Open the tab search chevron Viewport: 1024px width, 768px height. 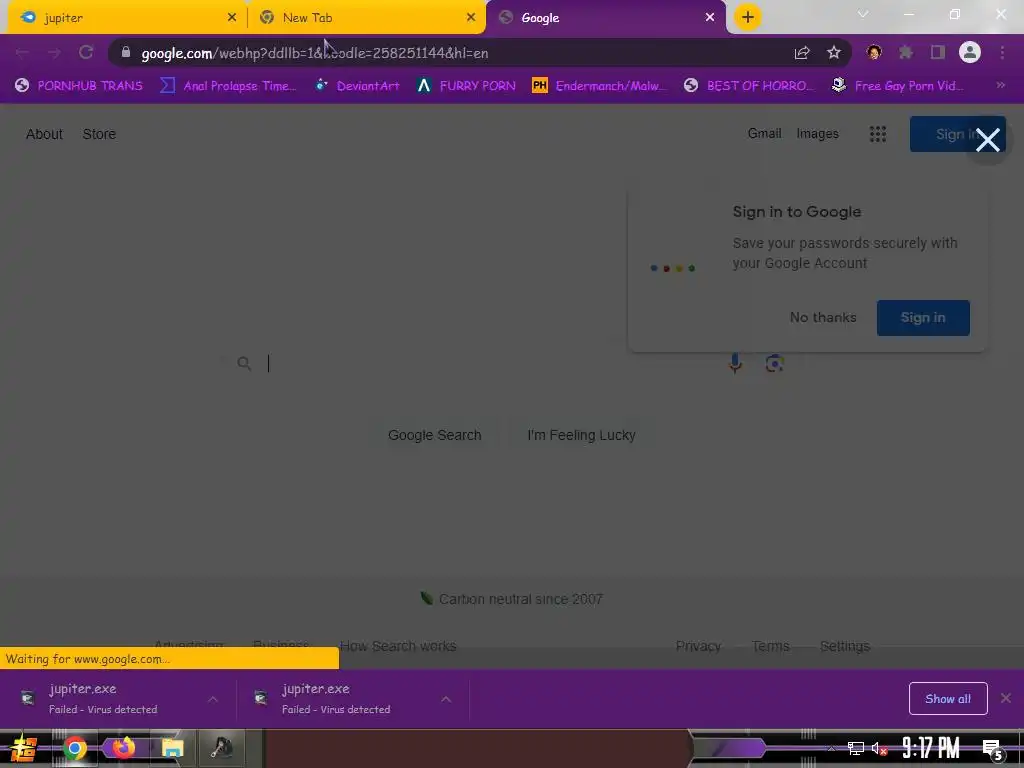coord(863,14)
